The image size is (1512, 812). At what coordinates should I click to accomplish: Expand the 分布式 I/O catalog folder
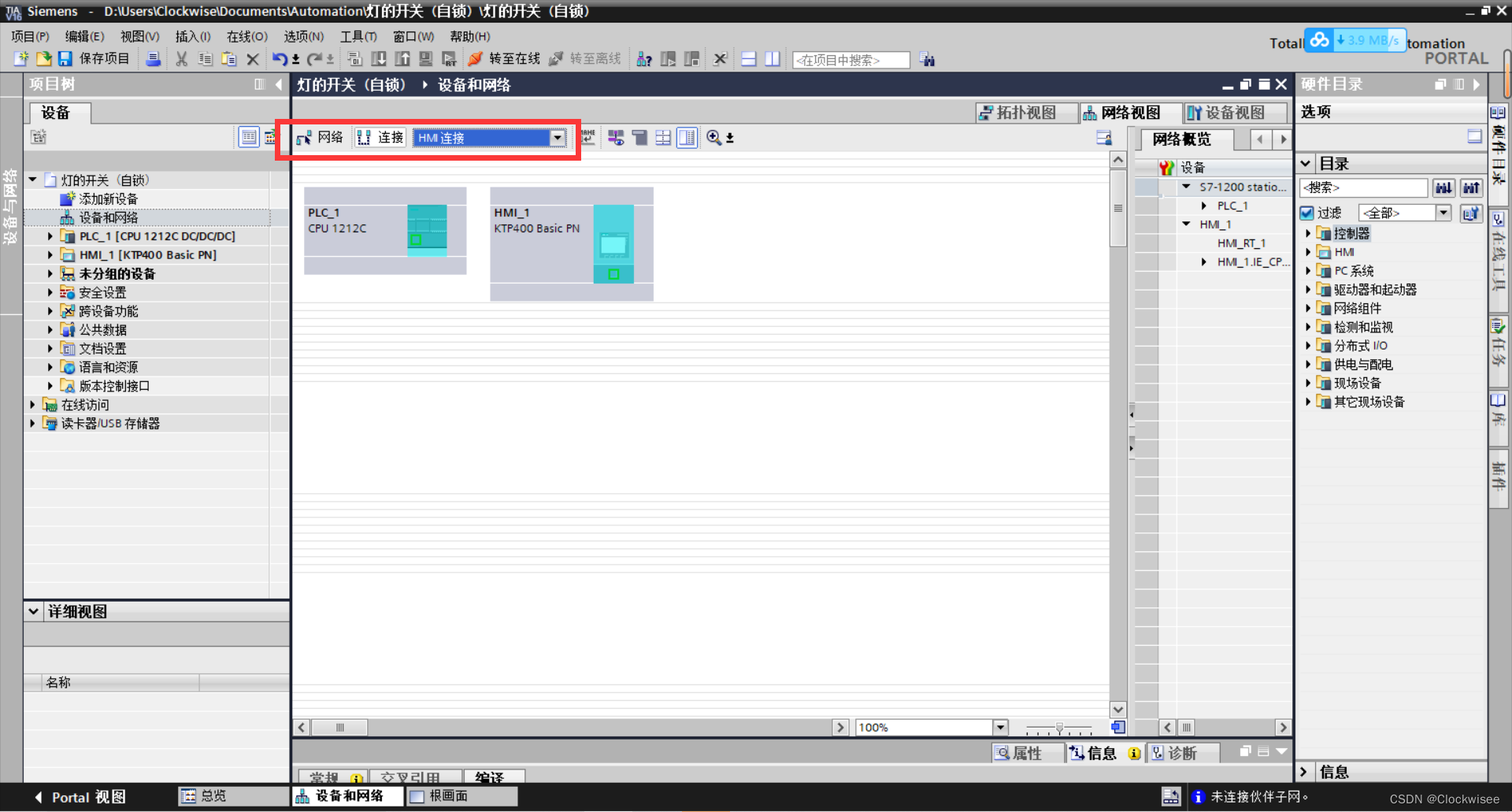[x=1309, y=346]
